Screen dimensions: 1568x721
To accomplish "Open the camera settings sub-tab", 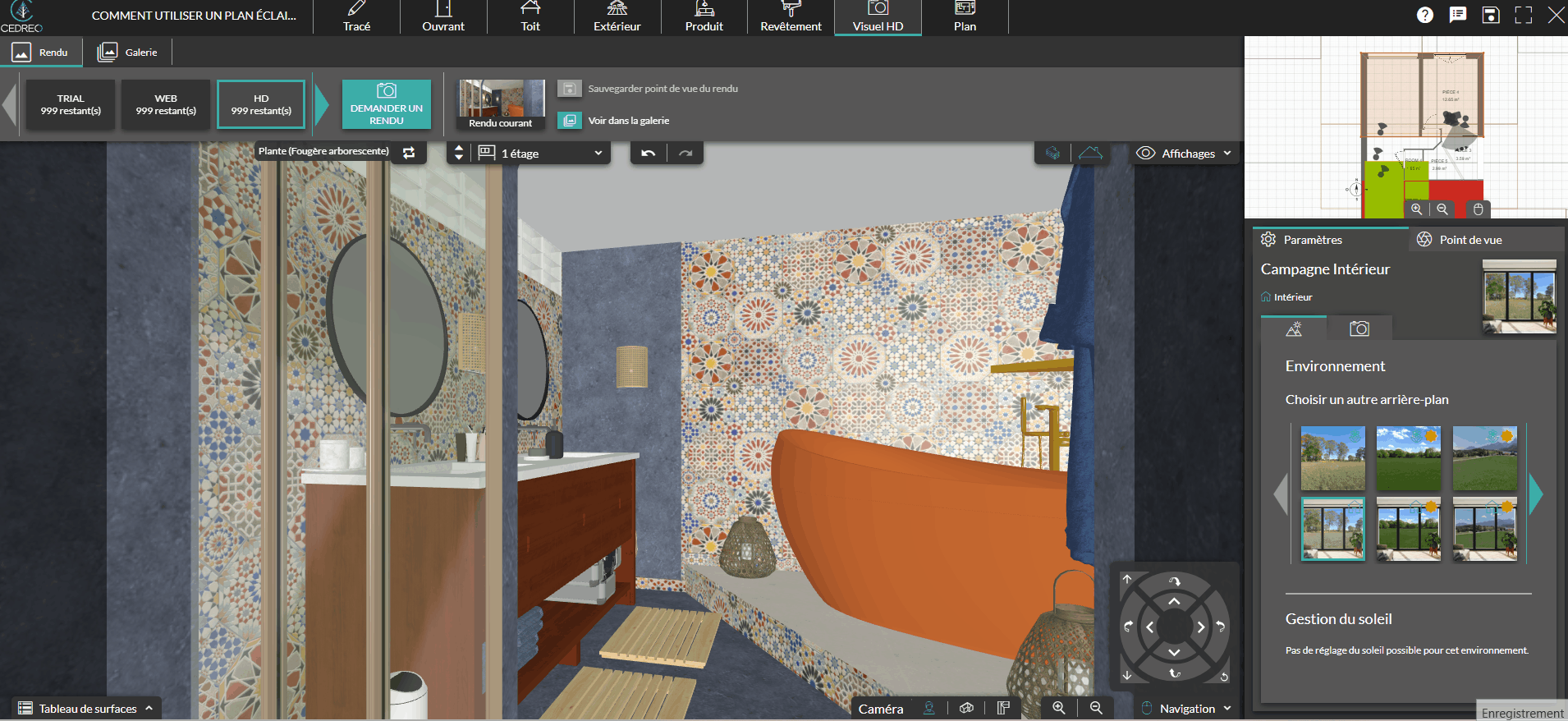I will coord(1359,328).
